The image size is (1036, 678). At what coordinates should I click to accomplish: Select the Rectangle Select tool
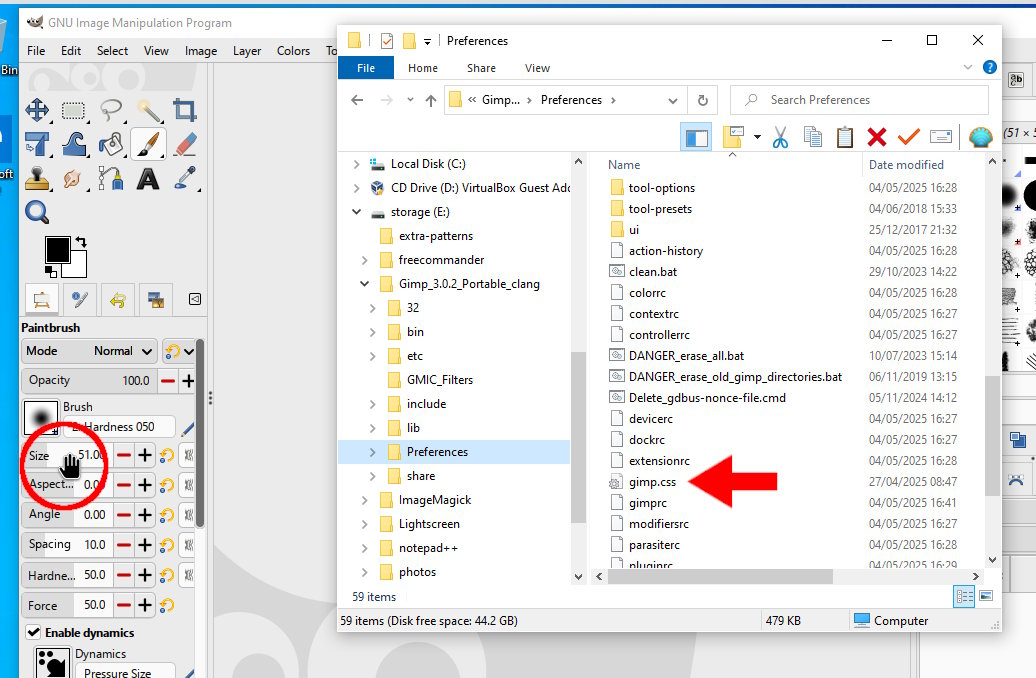point(73,110)
